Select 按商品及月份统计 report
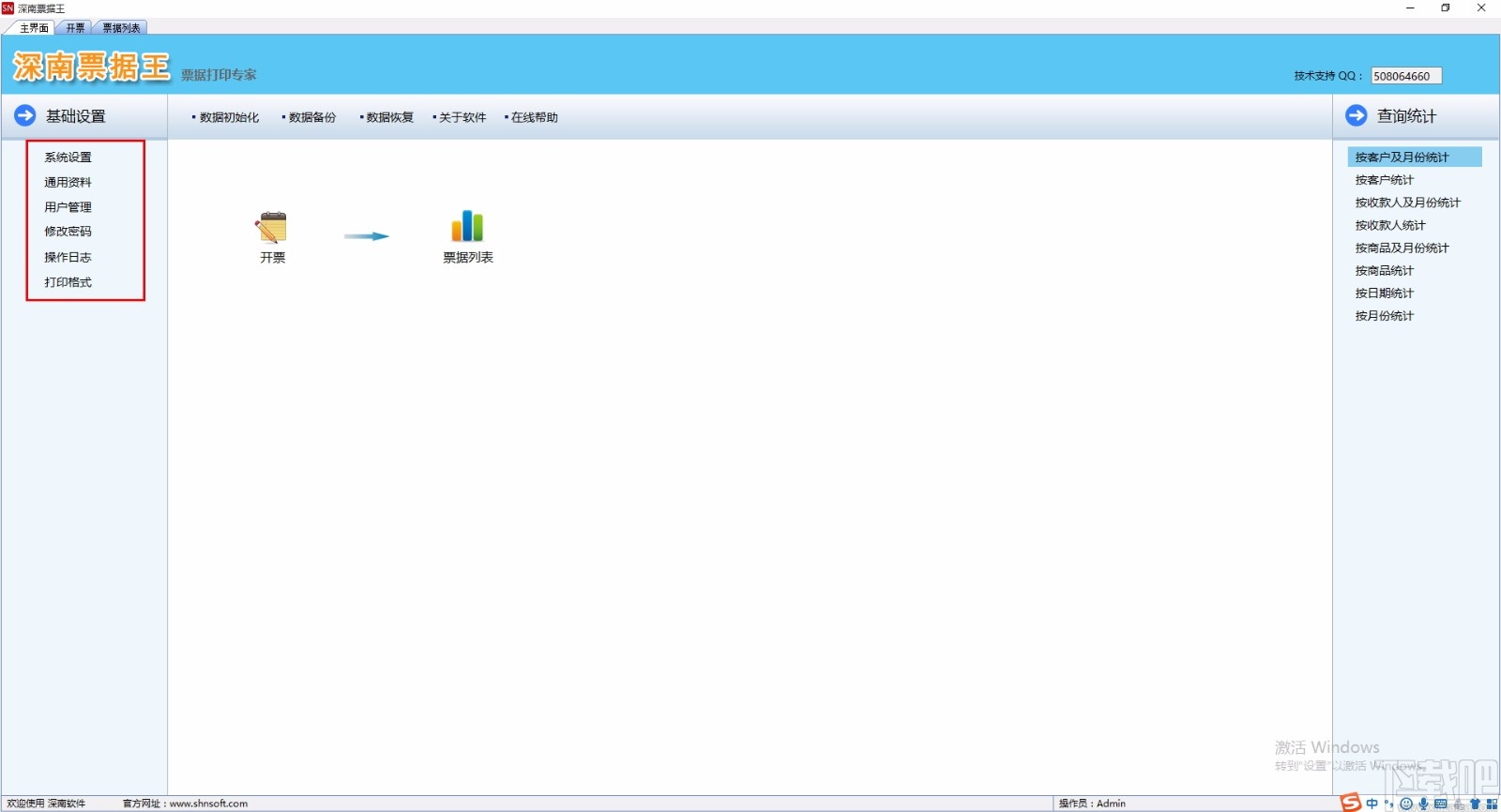The image size is (1501, 812). click(1402, 248)
